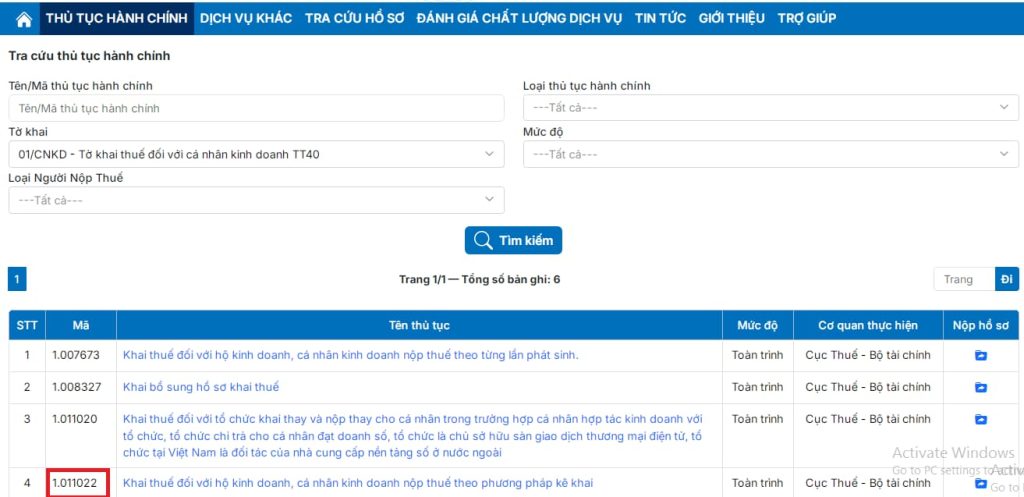Screen dimensions: 1024x497
Task: Click the submit-file folder icon for procedure 1.011020
Action: point(980,419)
